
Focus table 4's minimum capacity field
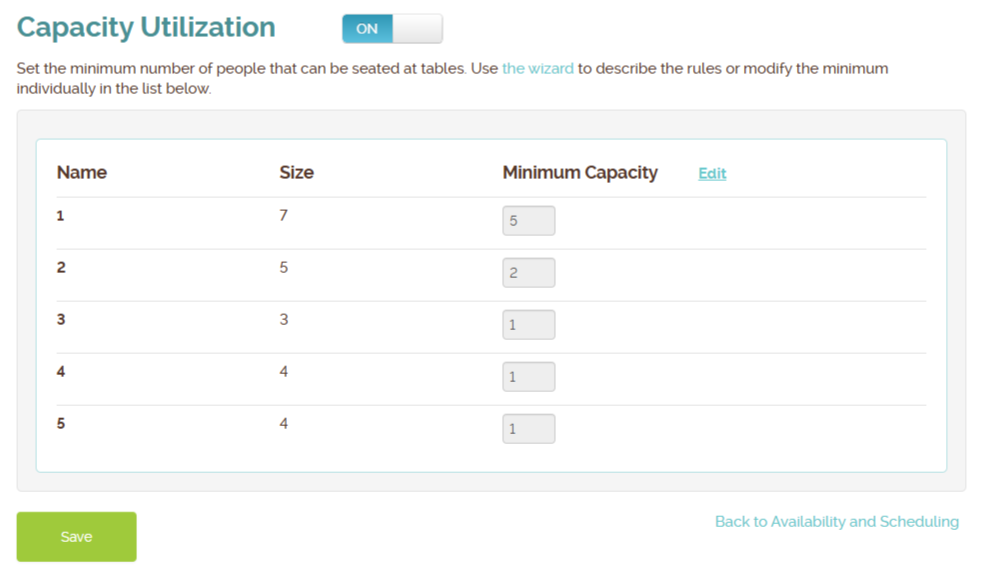pyautogui.click(x=528, y=377)
